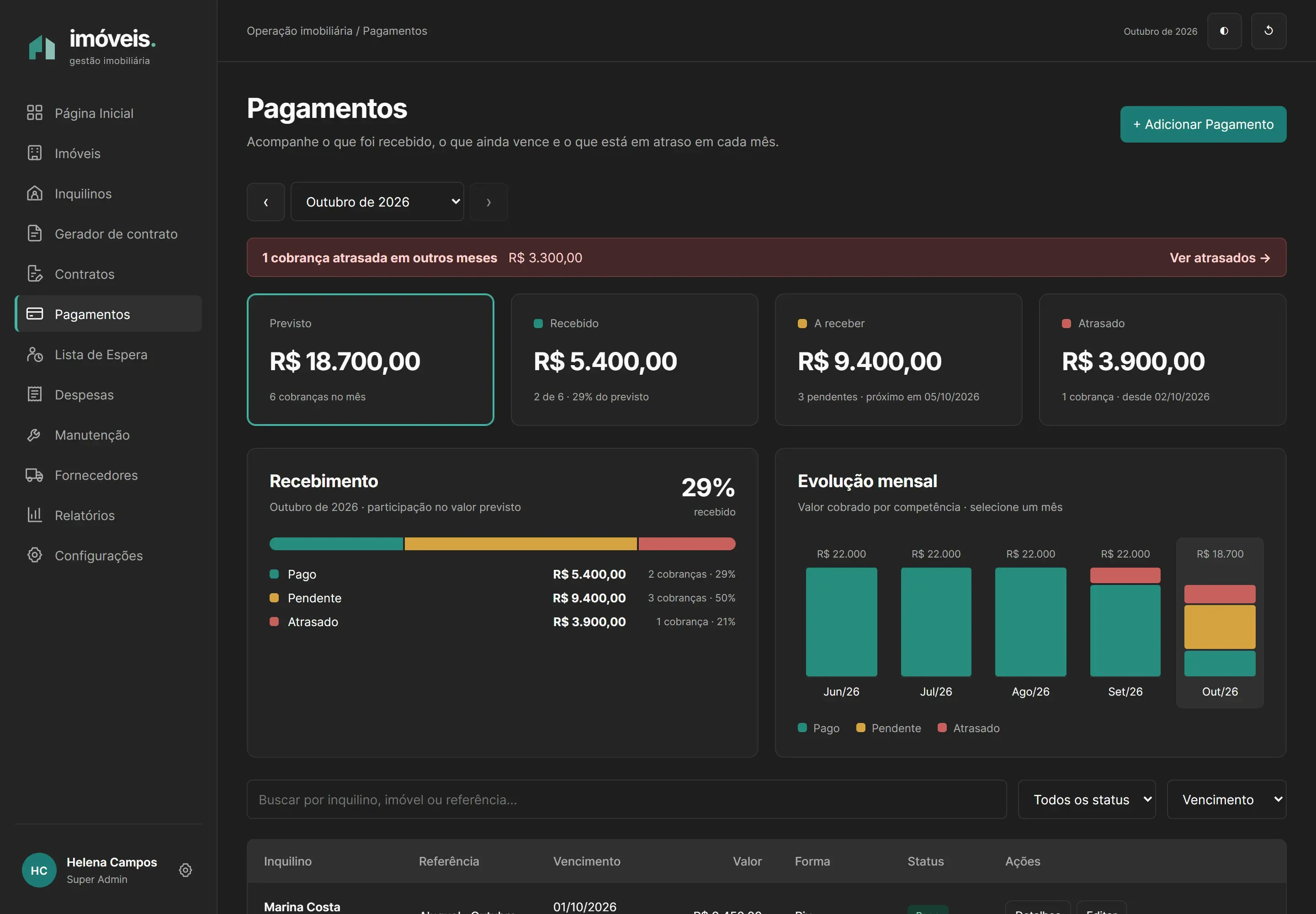1316x914 pixels.
Task: Select the Atrasado summary card
Action: click(x=1162, y=360)
